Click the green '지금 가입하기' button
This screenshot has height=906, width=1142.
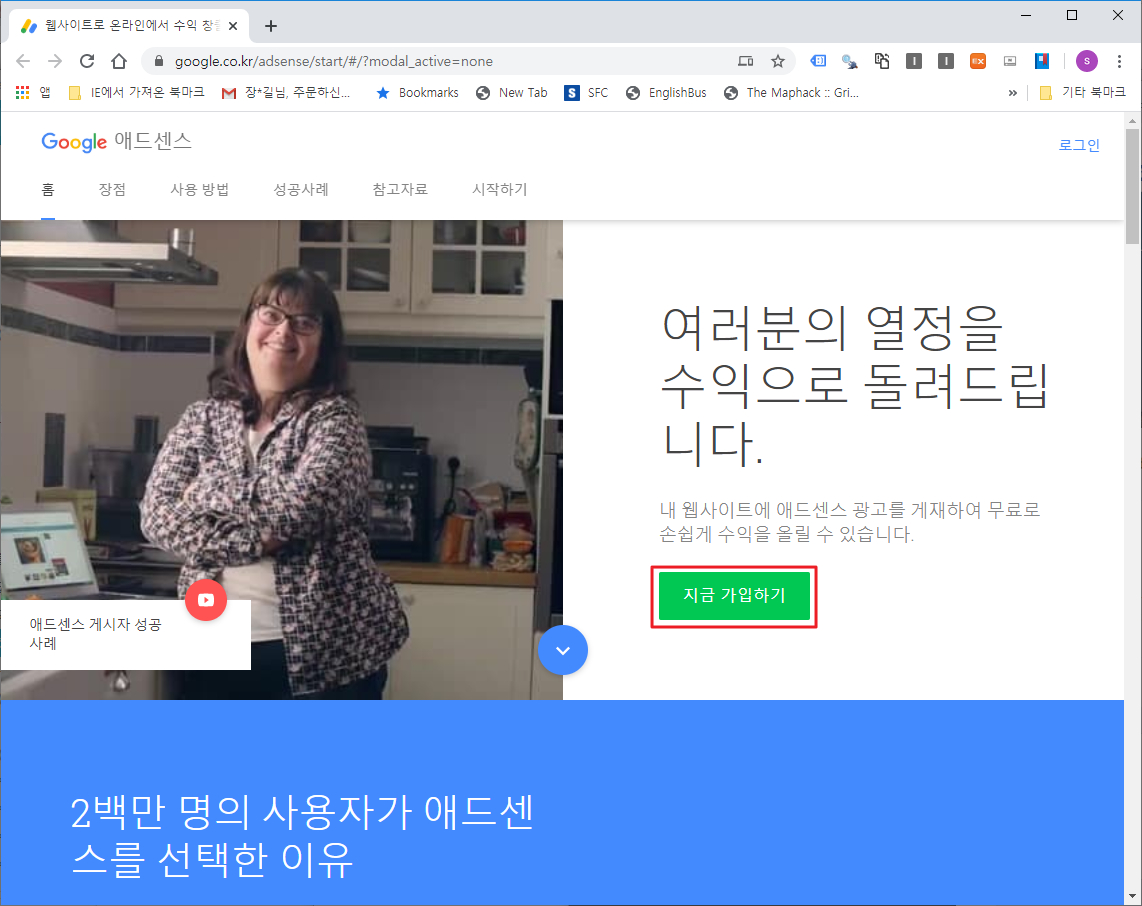point(734,596)
